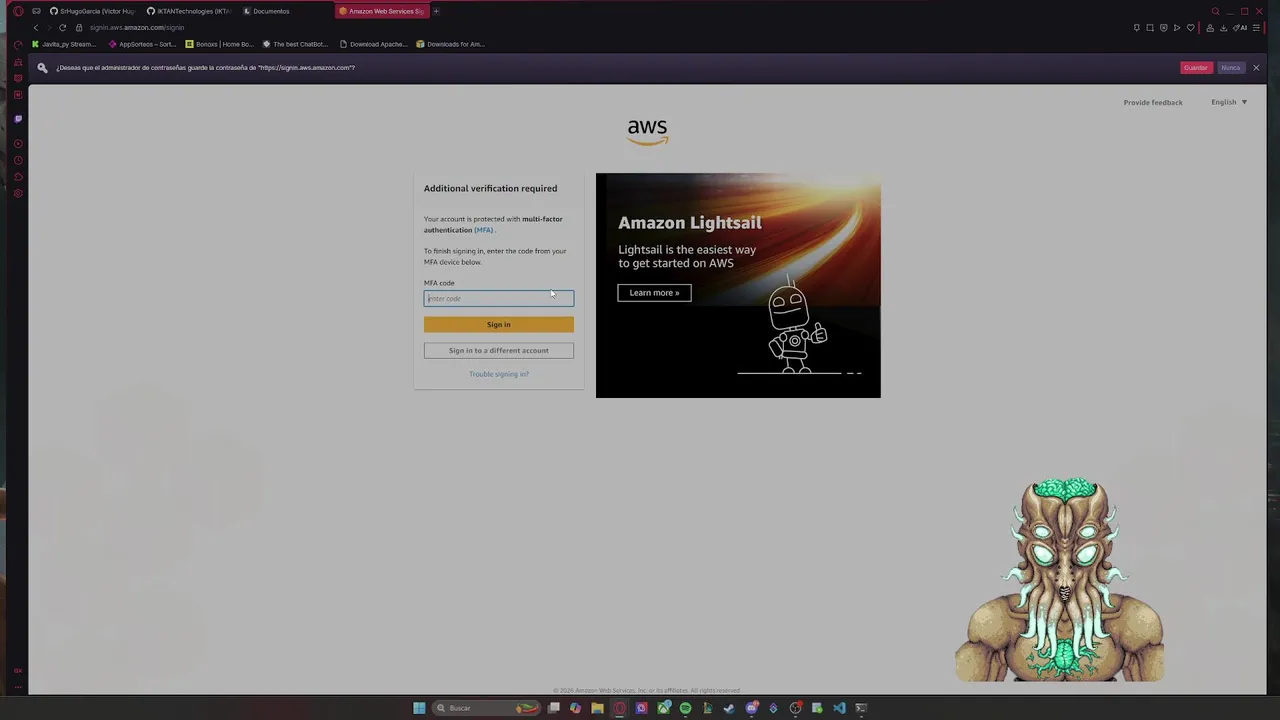Open Task View from the taskbar
1280x720 pixels.
click(x=553, y=708)
